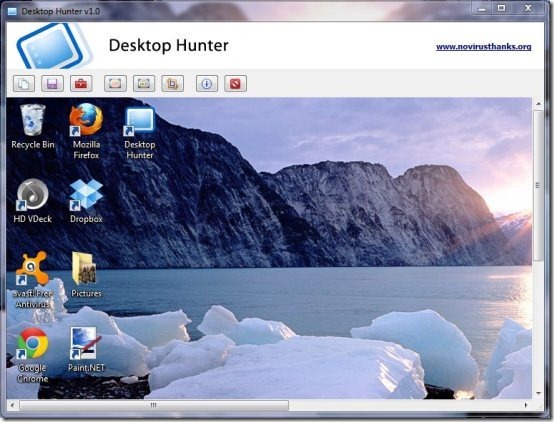Click the Google Chrome shortcut in preview
The height and width of the screenshot is (422, 554).
33,355
